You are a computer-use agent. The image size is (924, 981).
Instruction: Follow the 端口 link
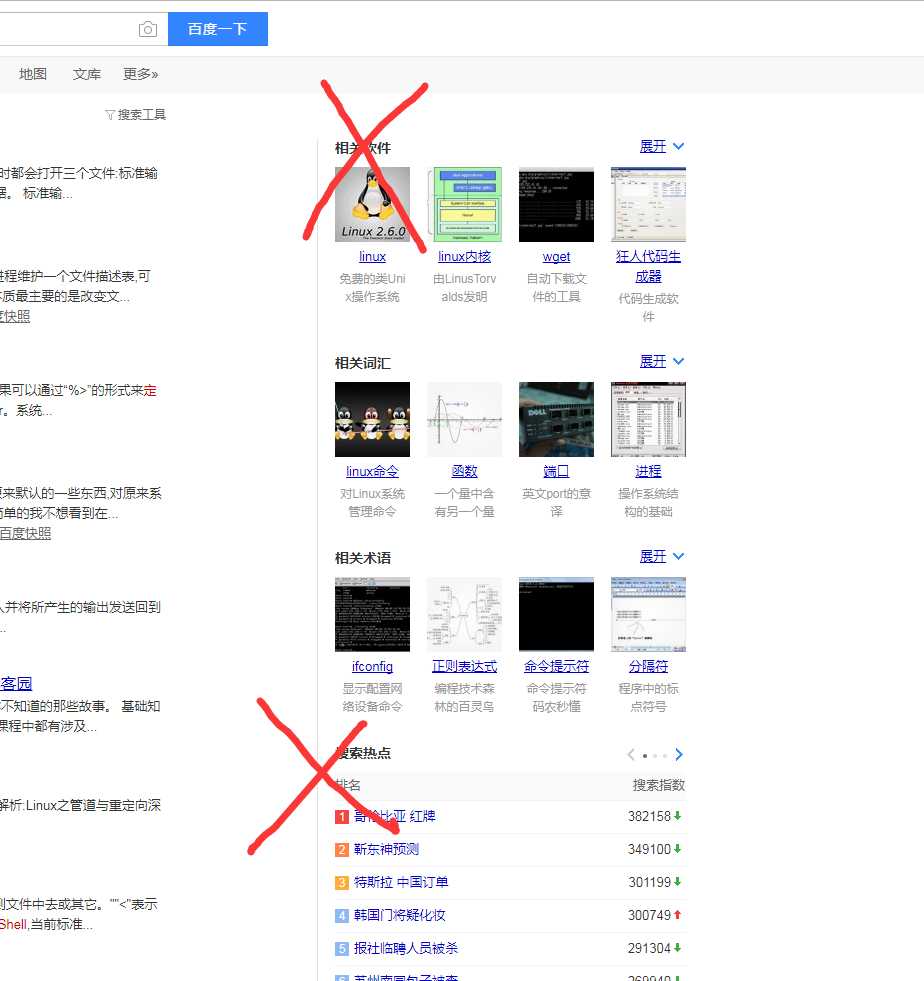pos(556,471)
